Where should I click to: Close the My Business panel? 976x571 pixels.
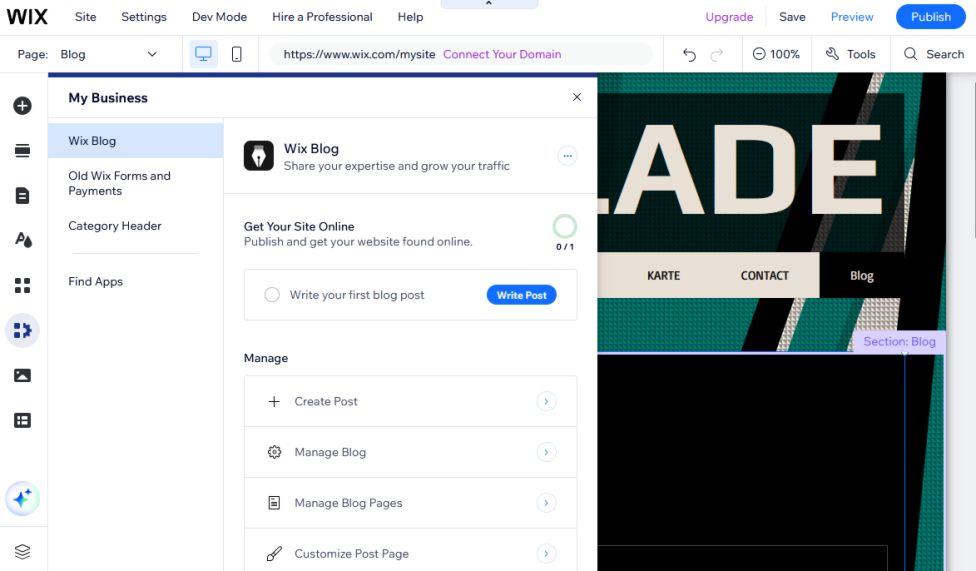(577, 97)
